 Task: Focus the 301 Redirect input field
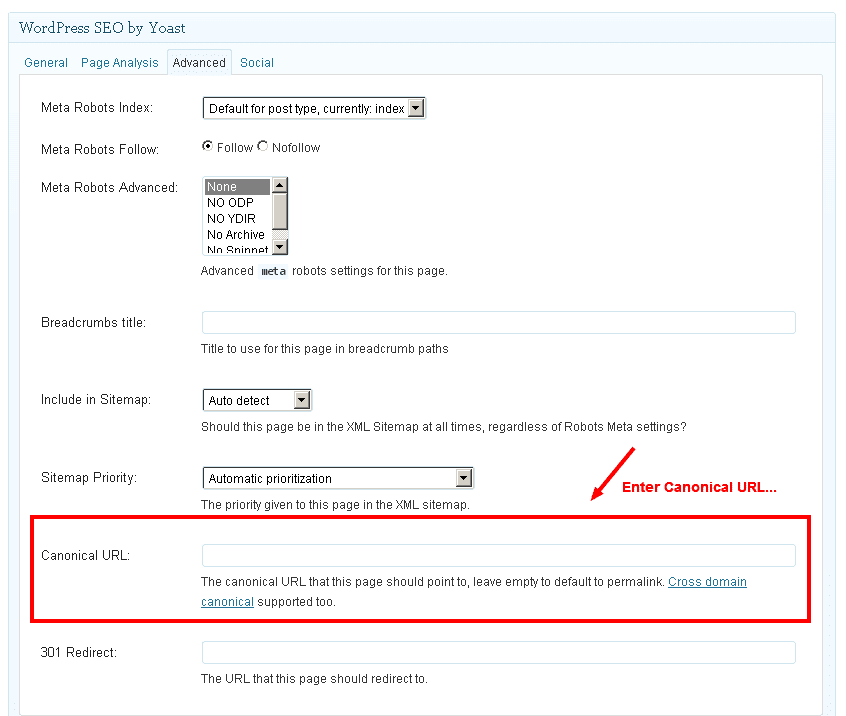tap(499, 653)
